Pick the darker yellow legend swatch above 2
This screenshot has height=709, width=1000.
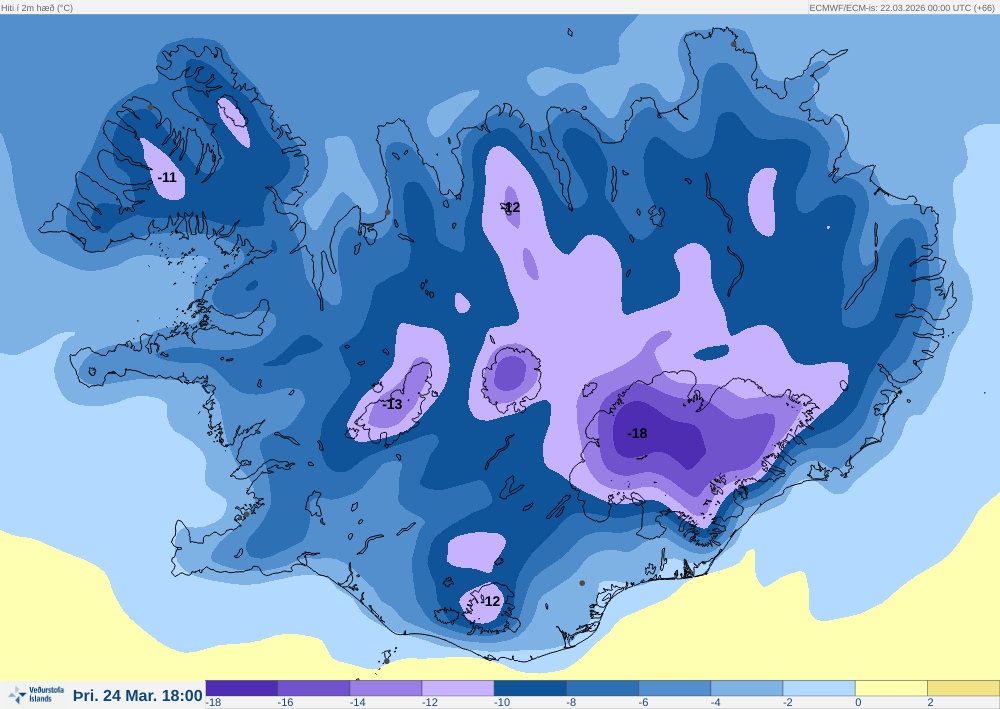pos(963,688)
